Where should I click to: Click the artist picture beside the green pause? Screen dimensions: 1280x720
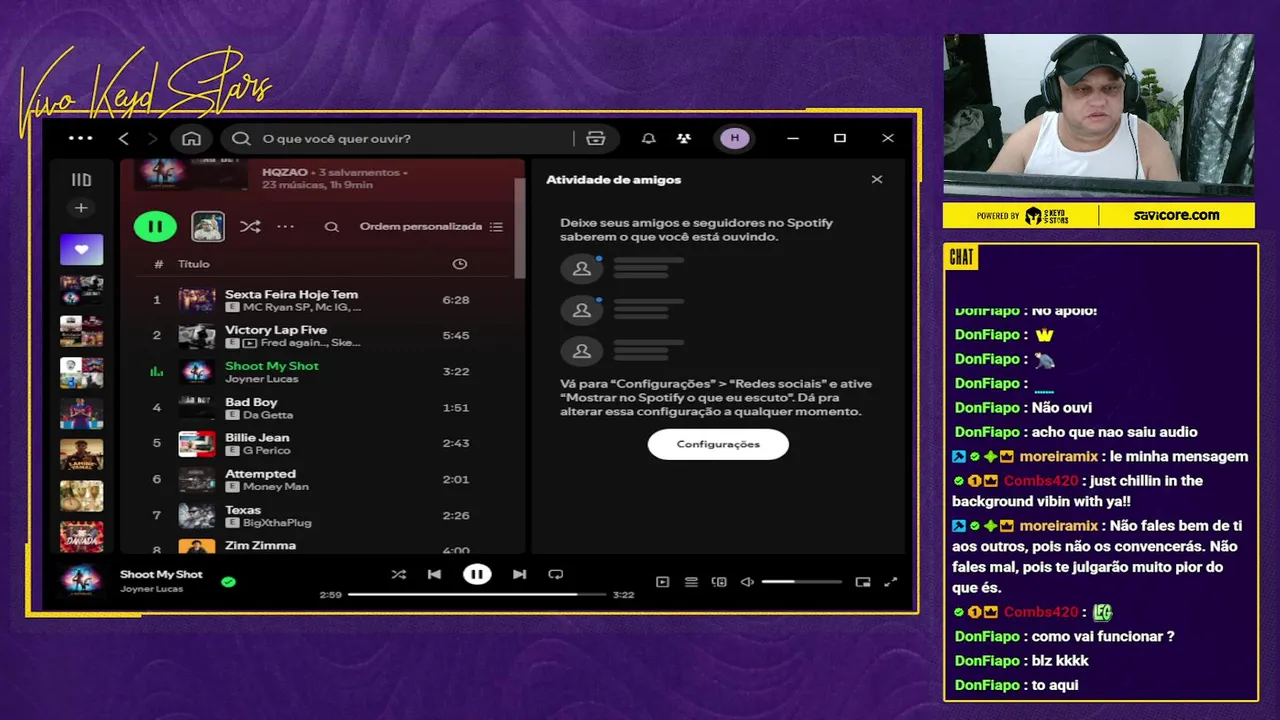[208, 226]
